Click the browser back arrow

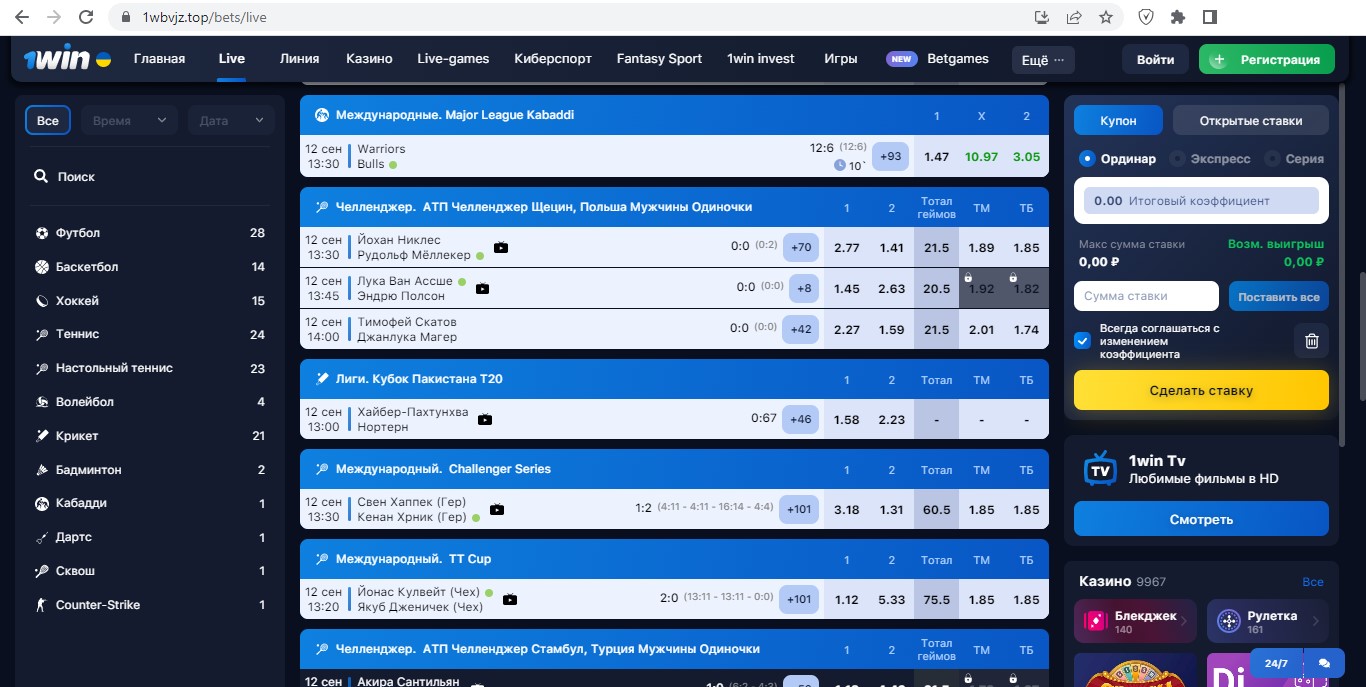(x=22, y=17)
